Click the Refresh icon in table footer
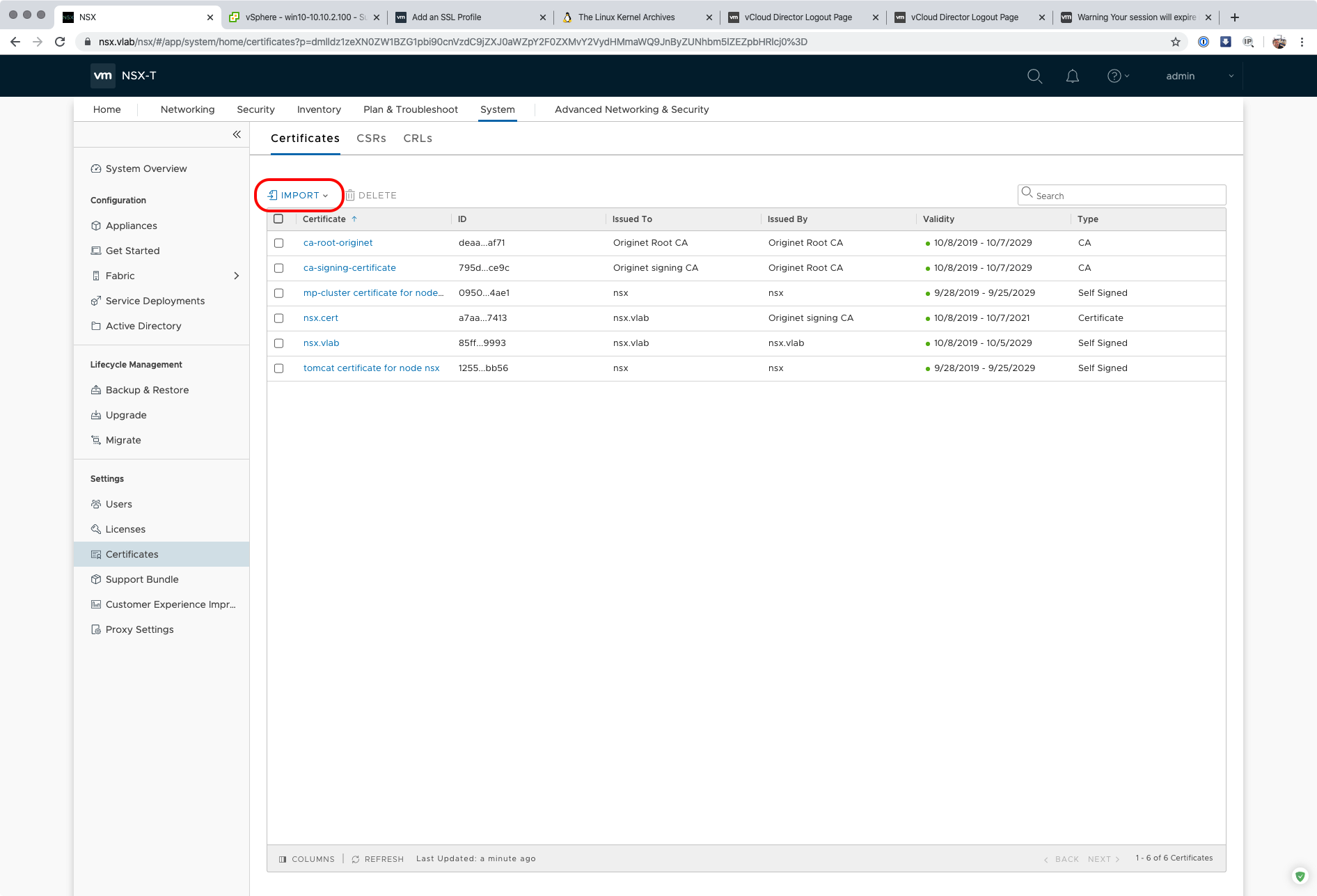Screen dimensions: 1317x896 356,859
